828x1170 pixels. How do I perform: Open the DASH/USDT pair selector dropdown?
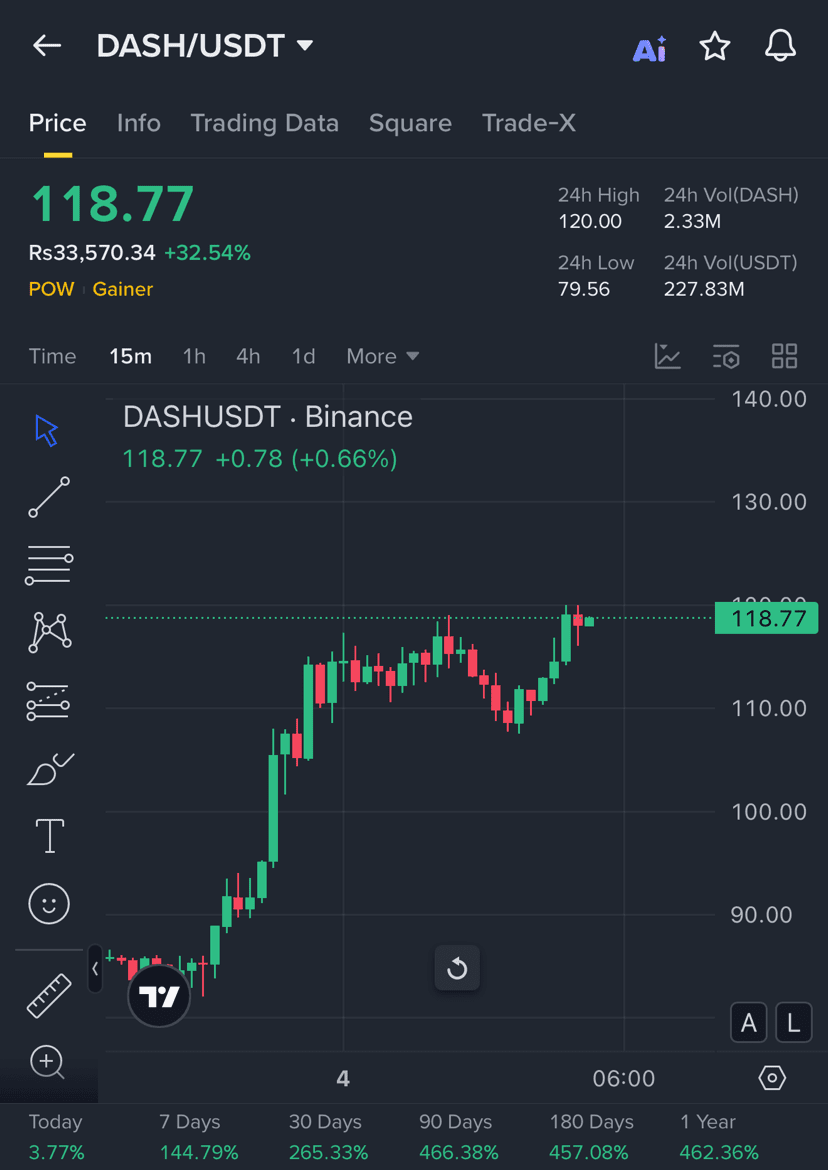[x=205, y=46]
